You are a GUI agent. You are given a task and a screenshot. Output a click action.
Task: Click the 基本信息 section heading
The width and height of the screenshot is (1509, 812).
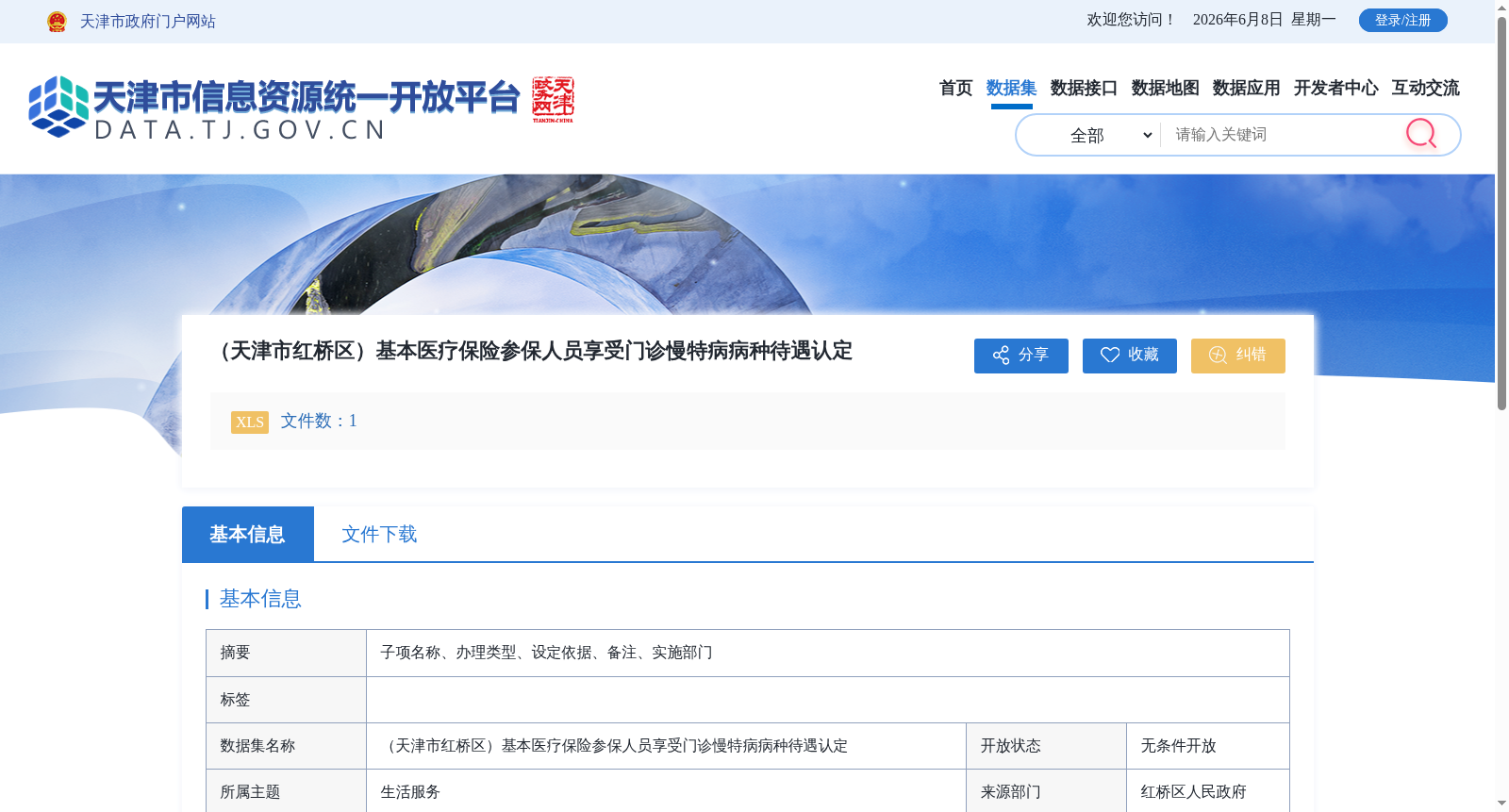[x=260, y=599]
